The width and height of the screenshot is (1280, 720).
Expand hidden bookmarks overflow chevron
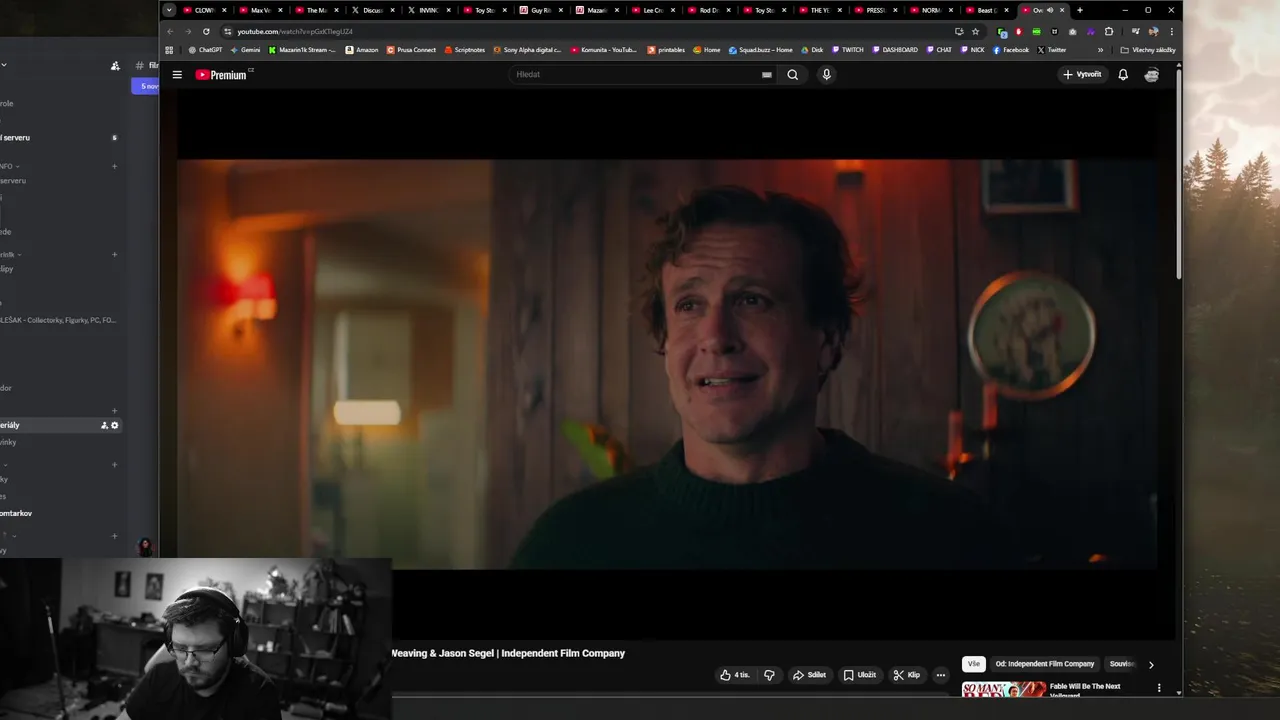click(x=1100, y=50)
